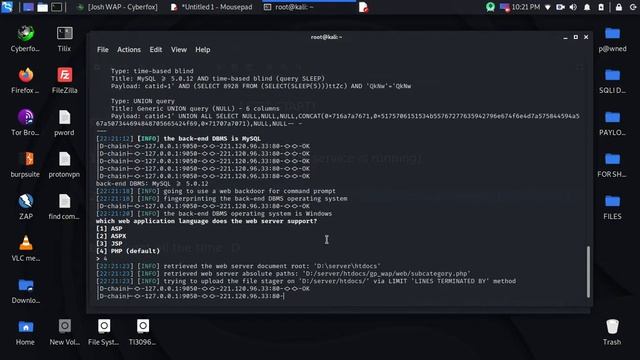Screen dimensions: 640x360
Task: Click the '[1] ASP' option line
Action: coord(109,229)
